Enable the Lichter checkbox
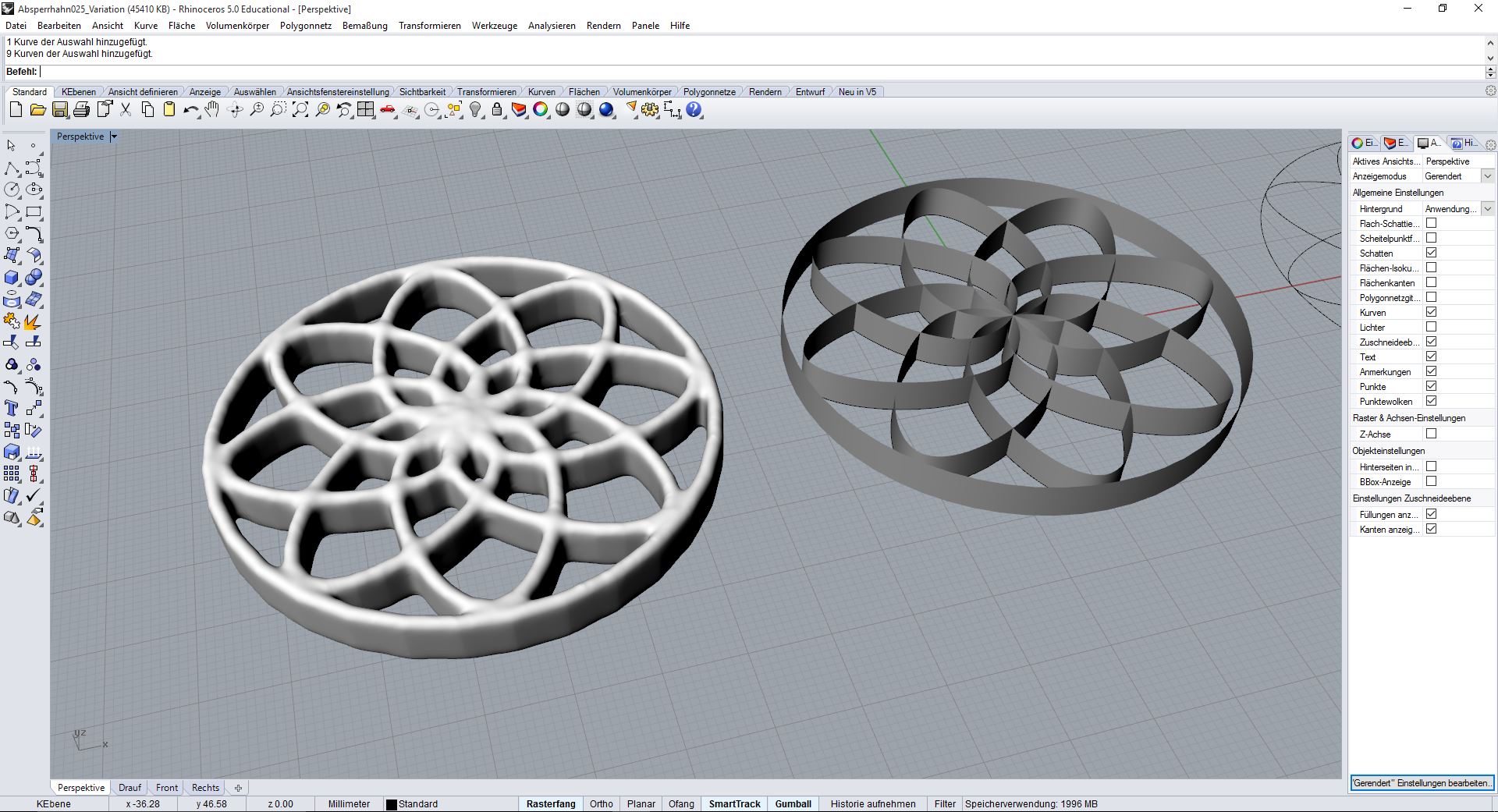 click(x=1431, y=327)
